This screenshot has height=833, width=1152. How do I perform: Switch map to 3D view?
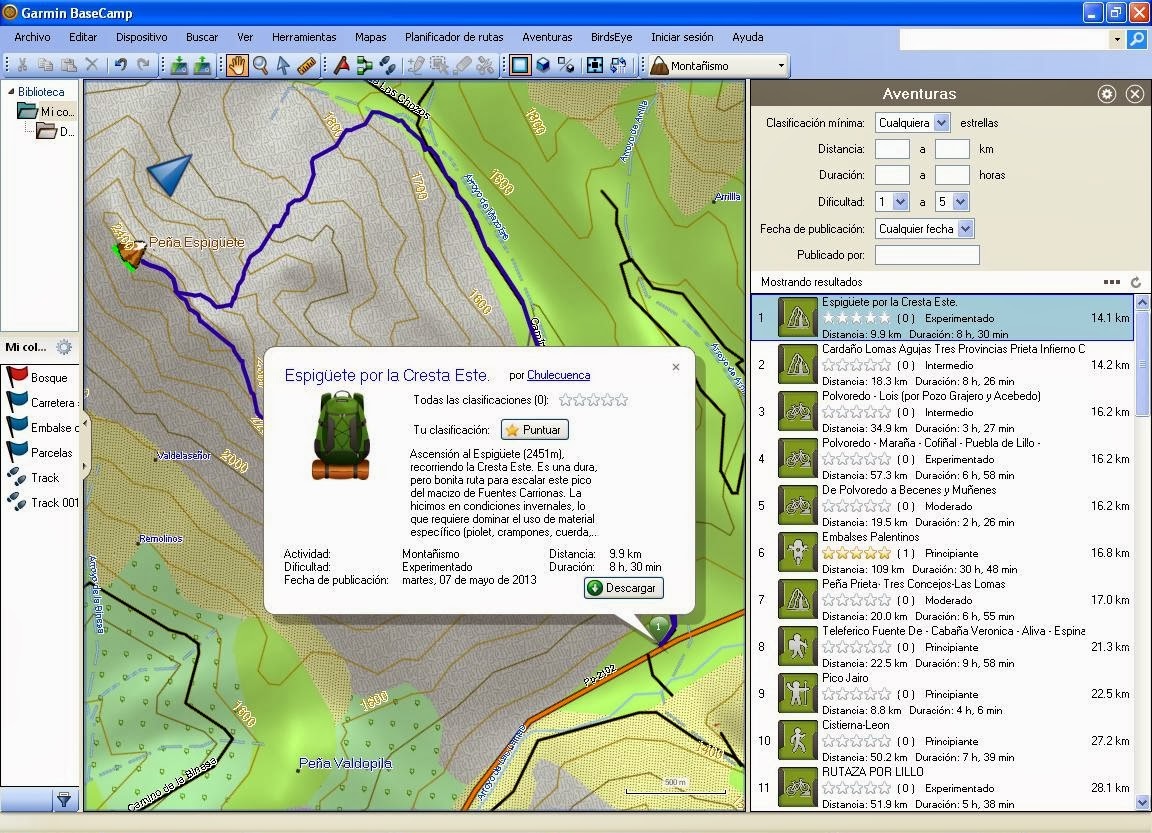541,64
